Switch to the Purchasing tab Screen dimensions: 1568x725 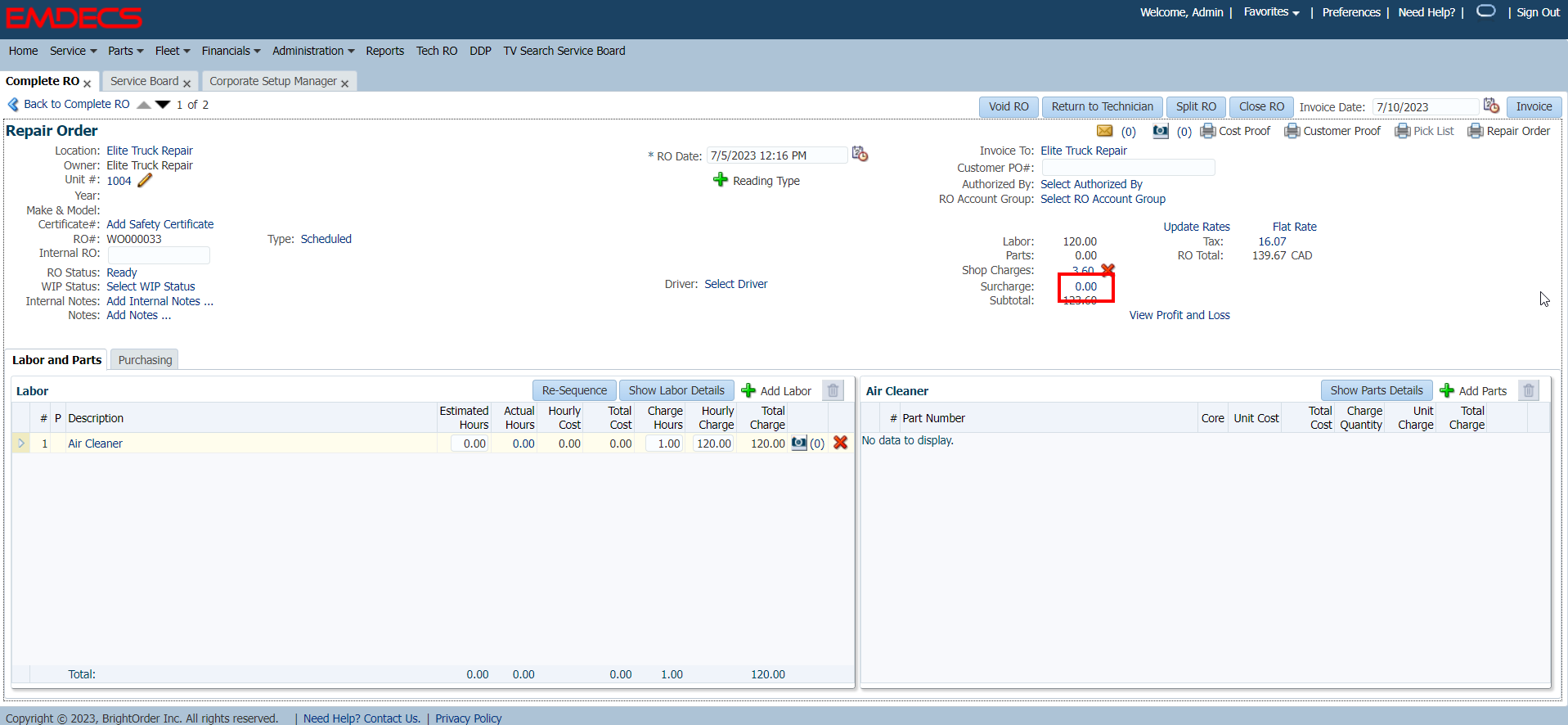145,360
